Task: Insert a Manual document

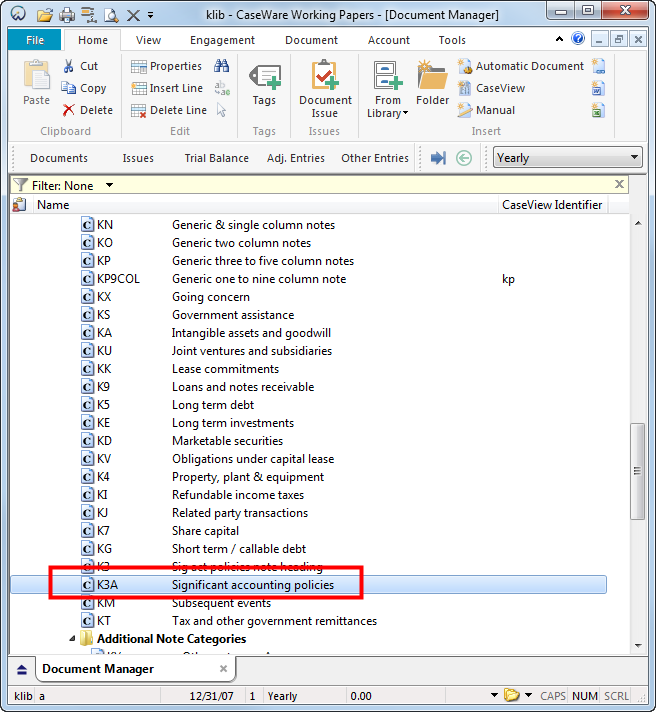Action: tap(486, 110)
